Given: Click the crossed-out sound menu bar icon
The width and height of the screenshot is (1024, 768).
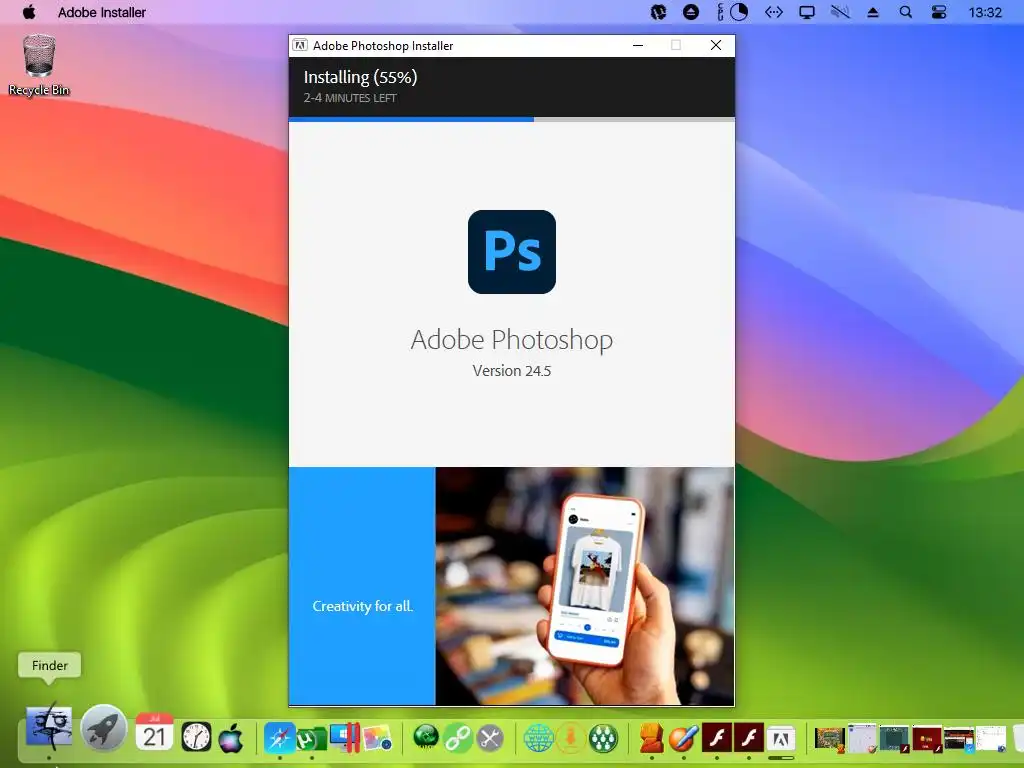Looking at the screenshot, I should click(x=840, y=12).
